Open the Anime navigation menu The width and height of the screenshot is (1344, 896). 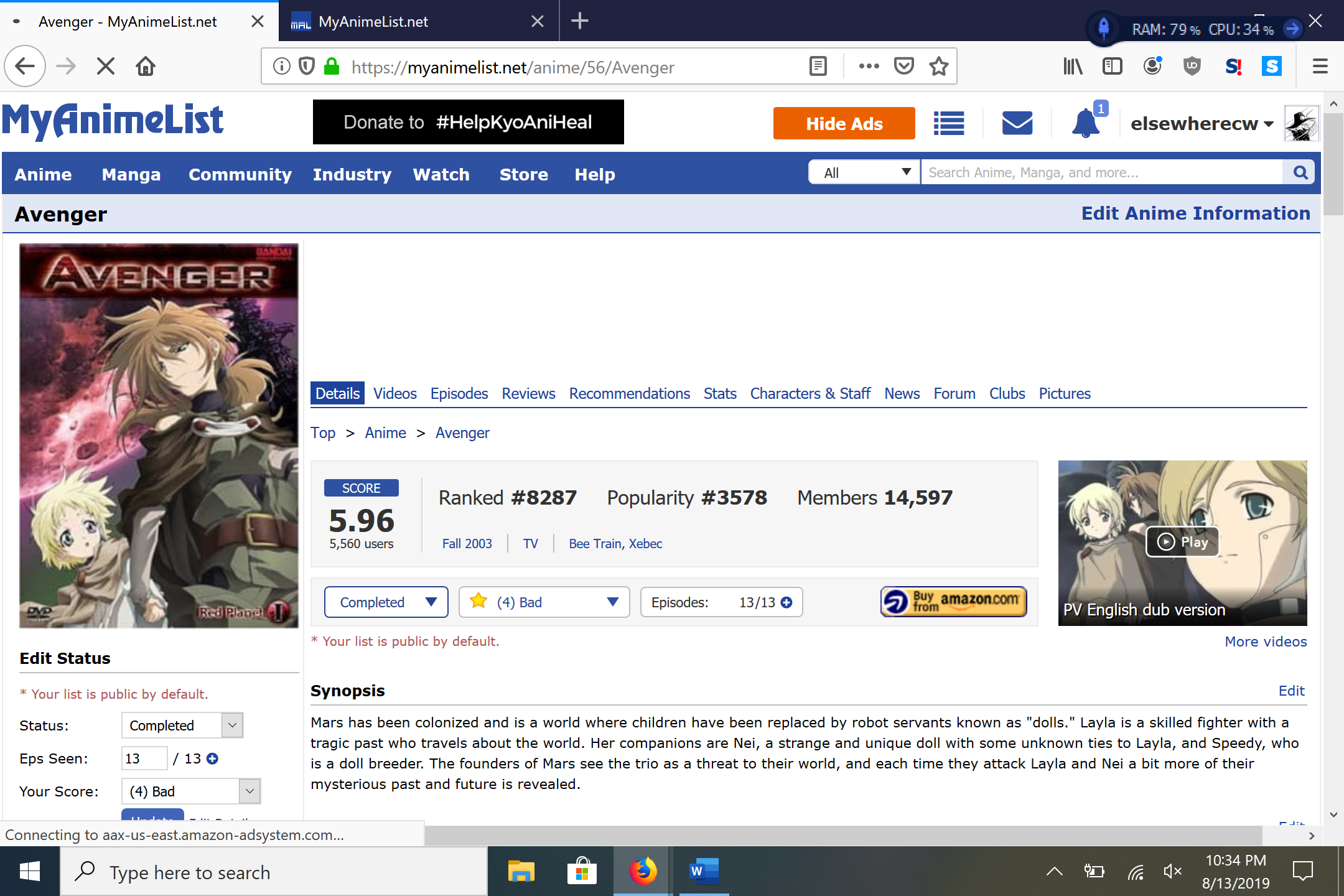[x=43, y=174]
